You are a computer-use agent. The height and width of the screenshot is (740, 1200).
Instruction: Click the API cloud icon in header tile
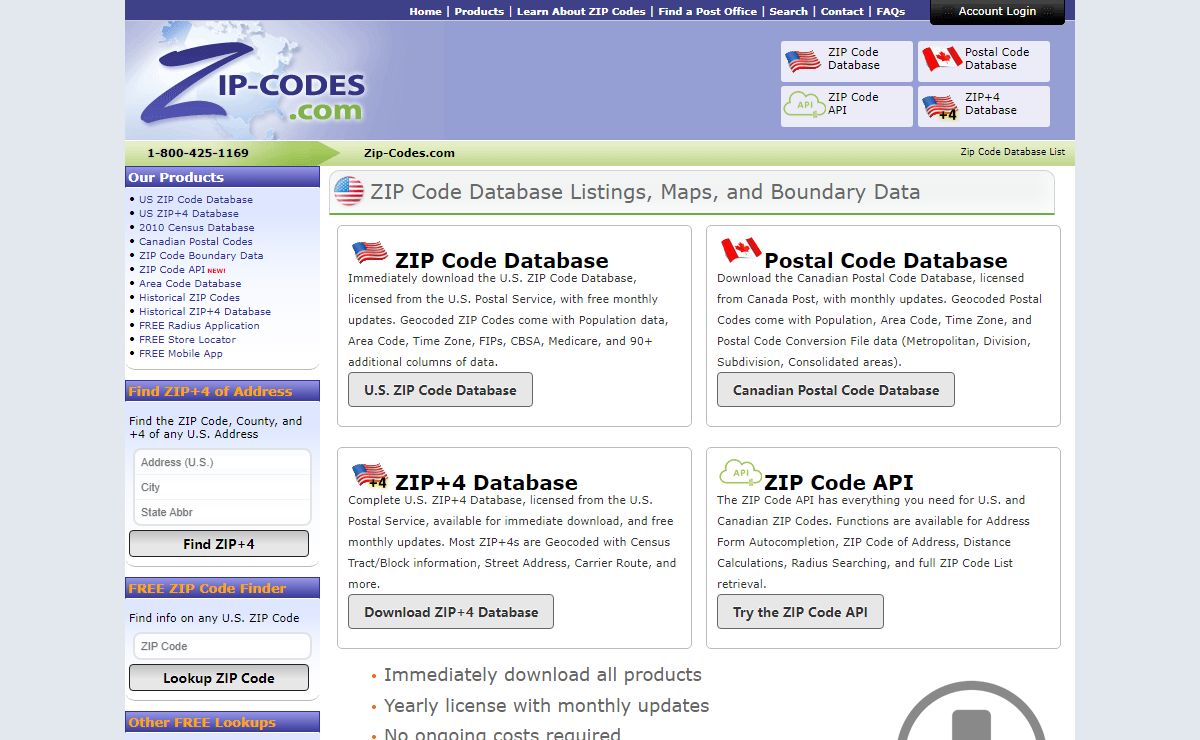click(803, 104)
